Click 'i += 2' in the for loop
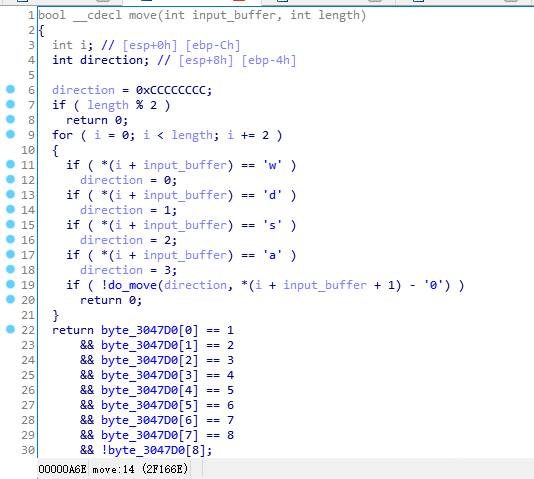The height and width of the screenshot is (479, 534). pos(248,135)
